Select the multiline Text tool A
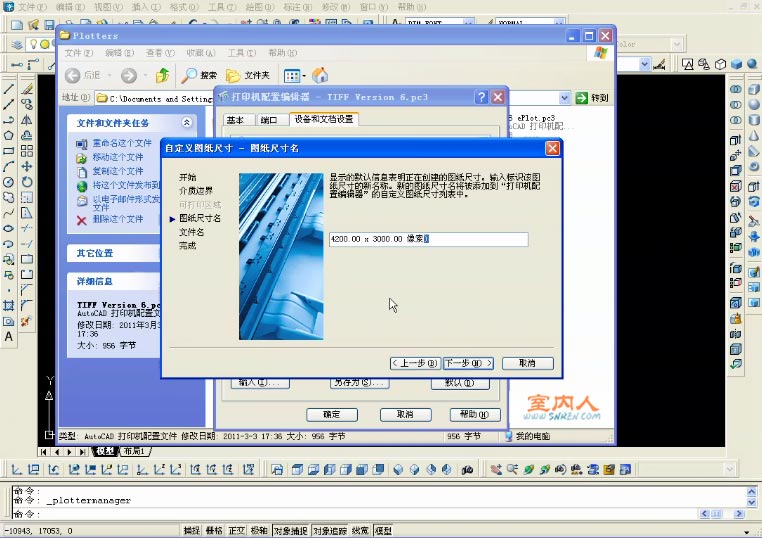Viewport: 762px width, 538px height. click(x=9, y=336)
